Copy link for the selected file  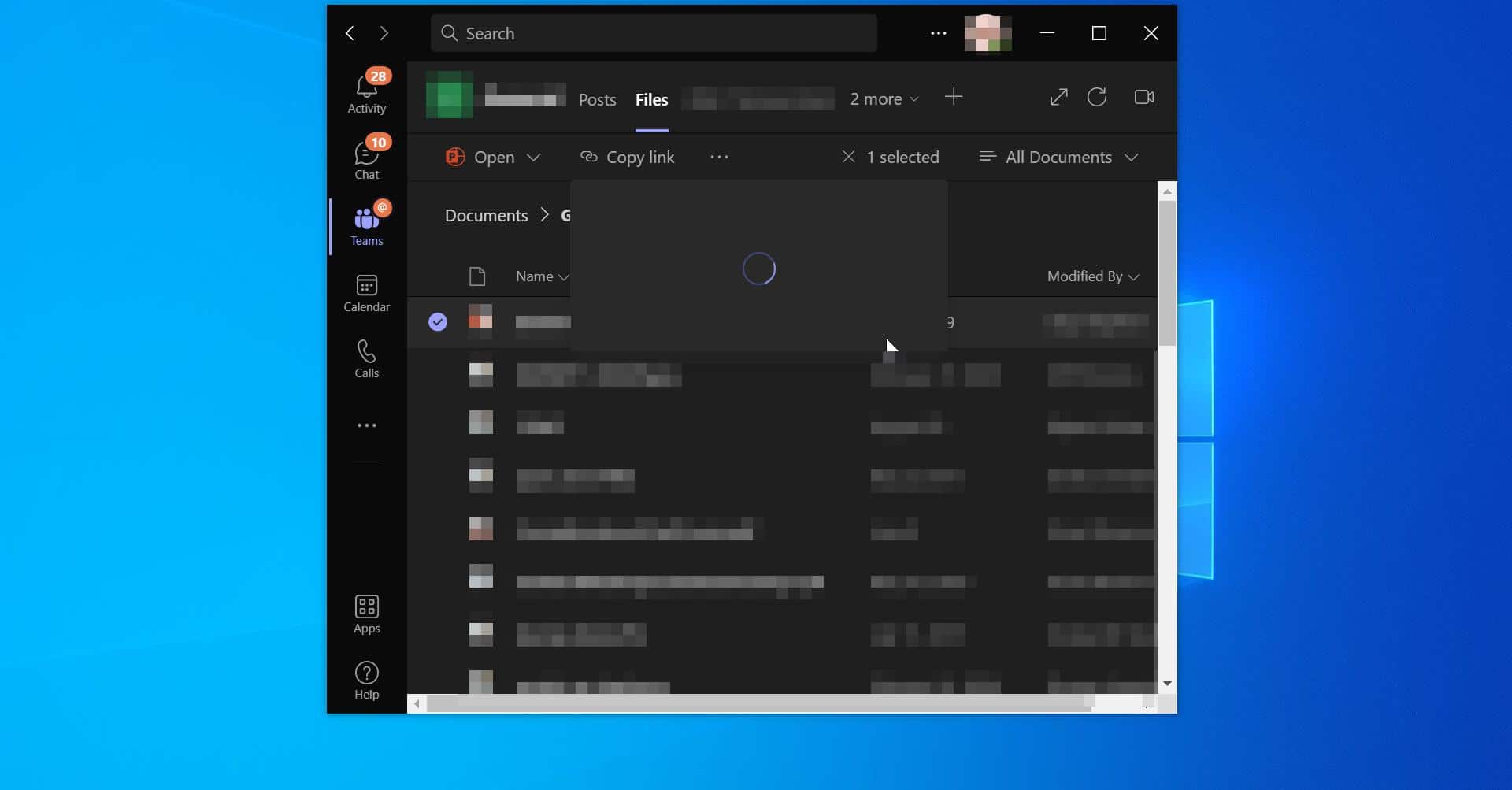coord(627,157)
